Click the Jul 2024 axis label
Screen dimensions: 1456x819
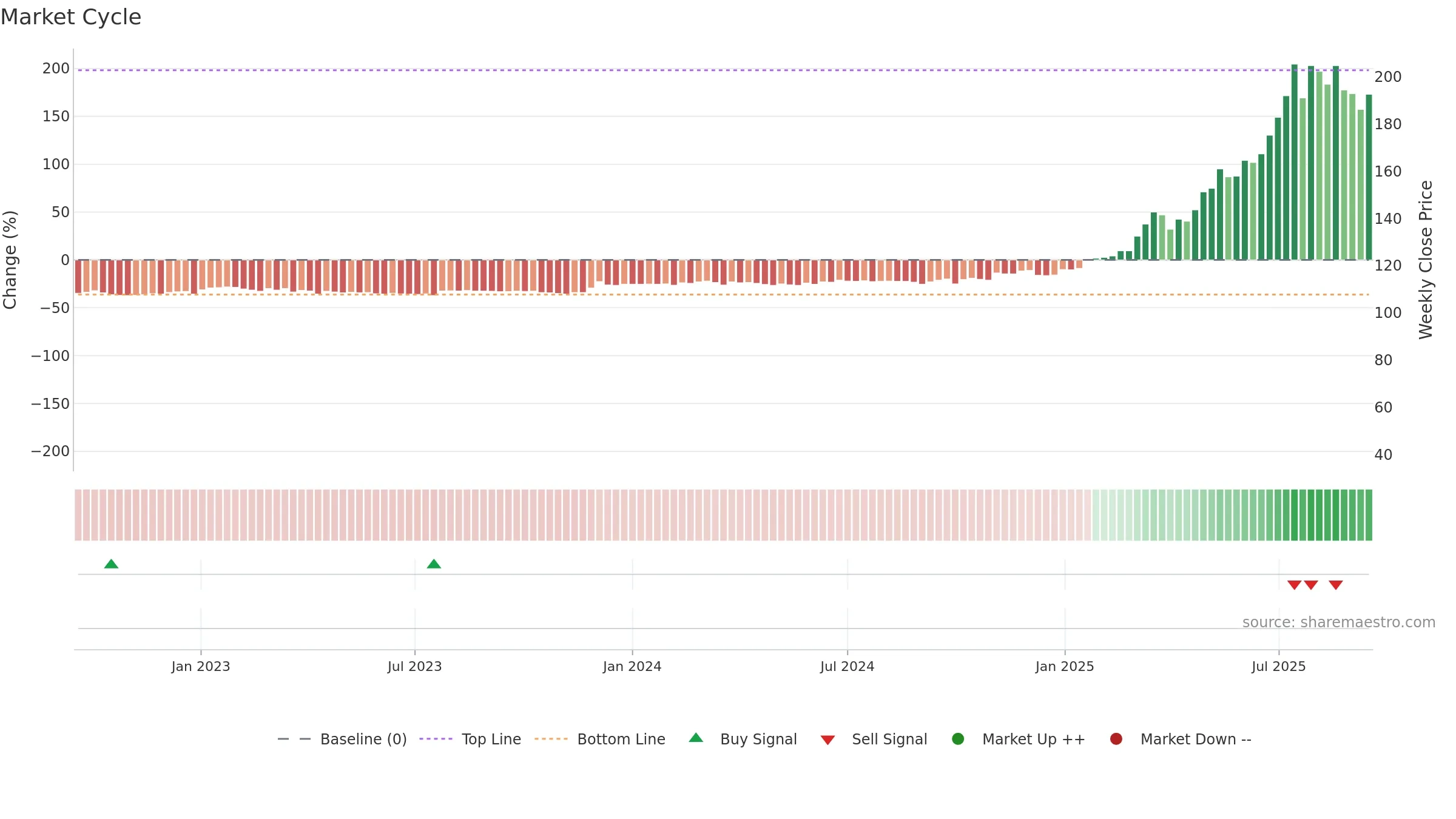tap(848, 666)
